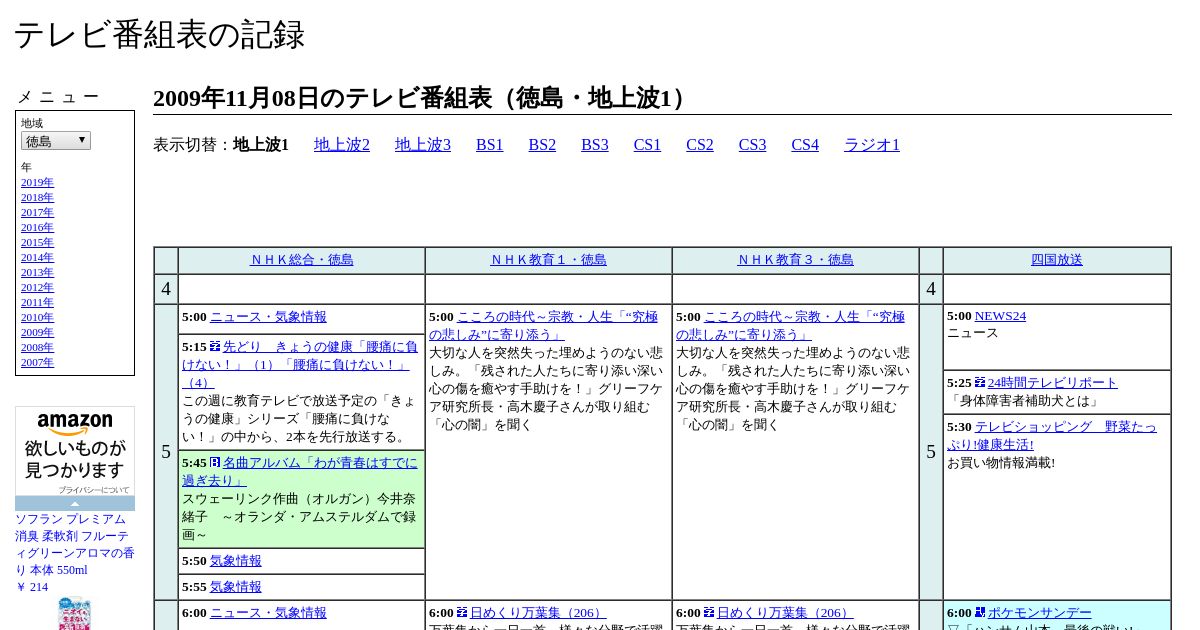Open こころの時代 on ＮＨＫ教育３
The width and height of the screenshot is (1200, 630).
(x=792, y=326)
